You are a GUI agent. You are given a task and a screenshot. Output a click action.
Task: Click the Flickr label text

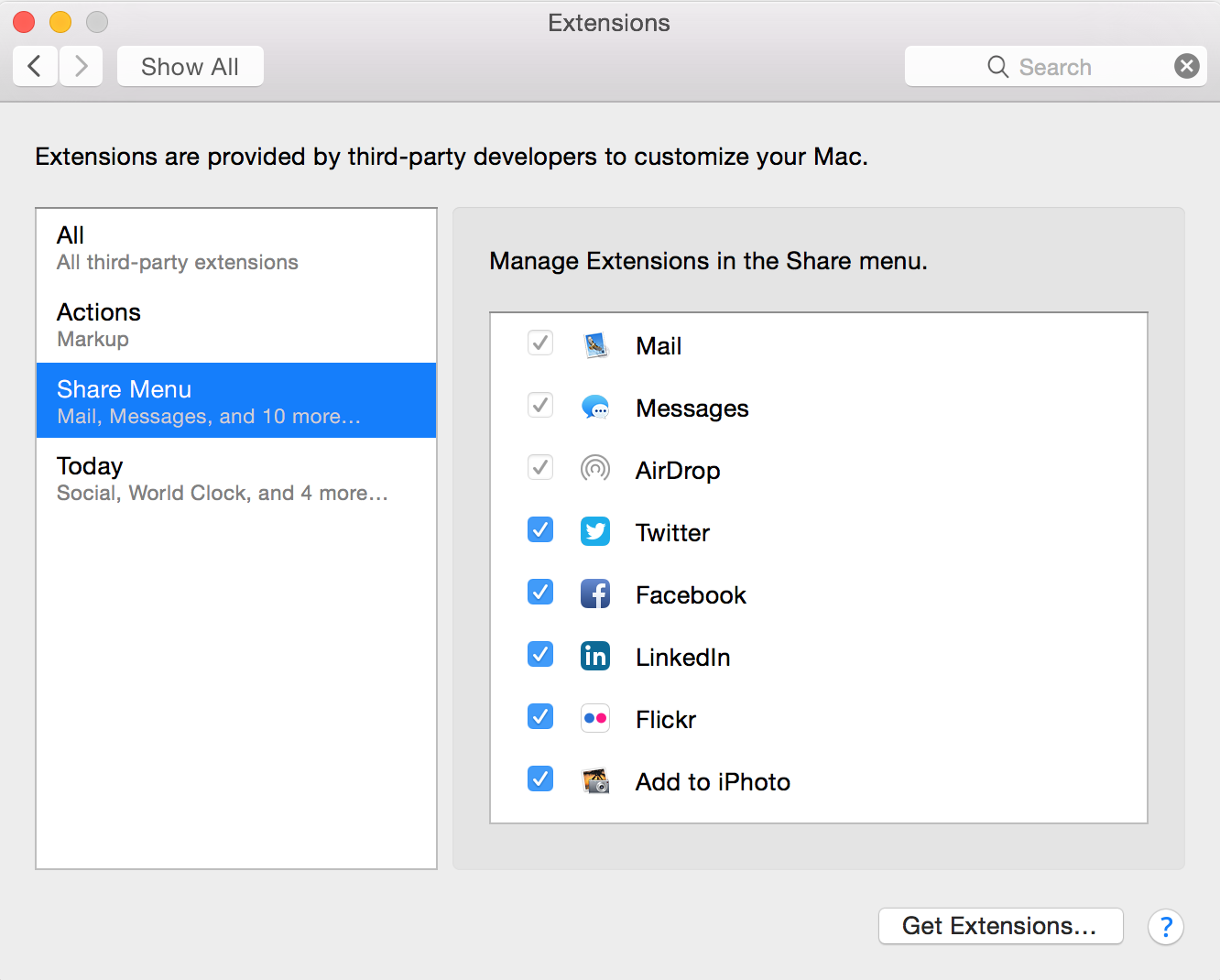[666, 719]
